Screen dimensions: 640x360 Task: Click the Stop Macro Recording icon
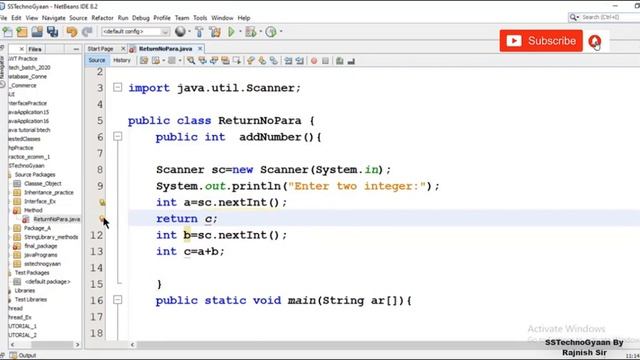click(x=325, y=61)
